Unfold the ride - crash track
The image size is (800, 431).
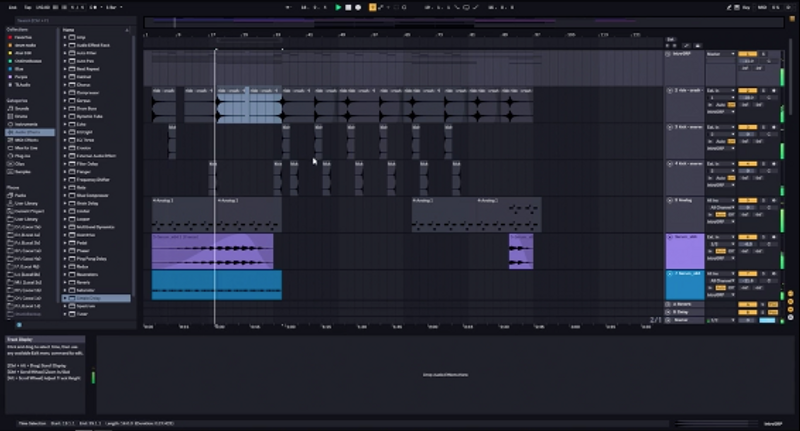tap(670, 91)
